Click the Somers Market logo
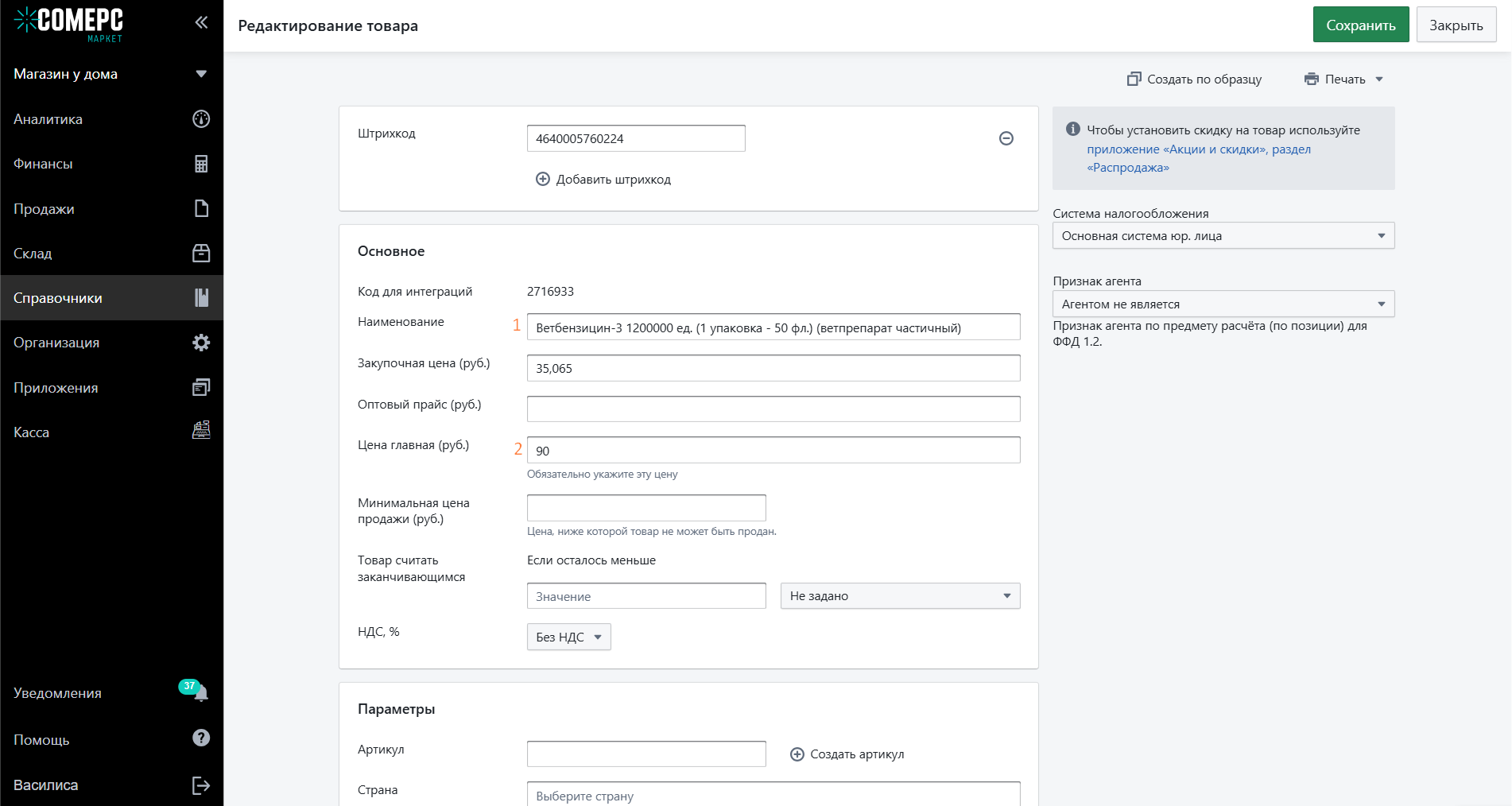The width and height of the screenshot is (1512, 806). 69,24
